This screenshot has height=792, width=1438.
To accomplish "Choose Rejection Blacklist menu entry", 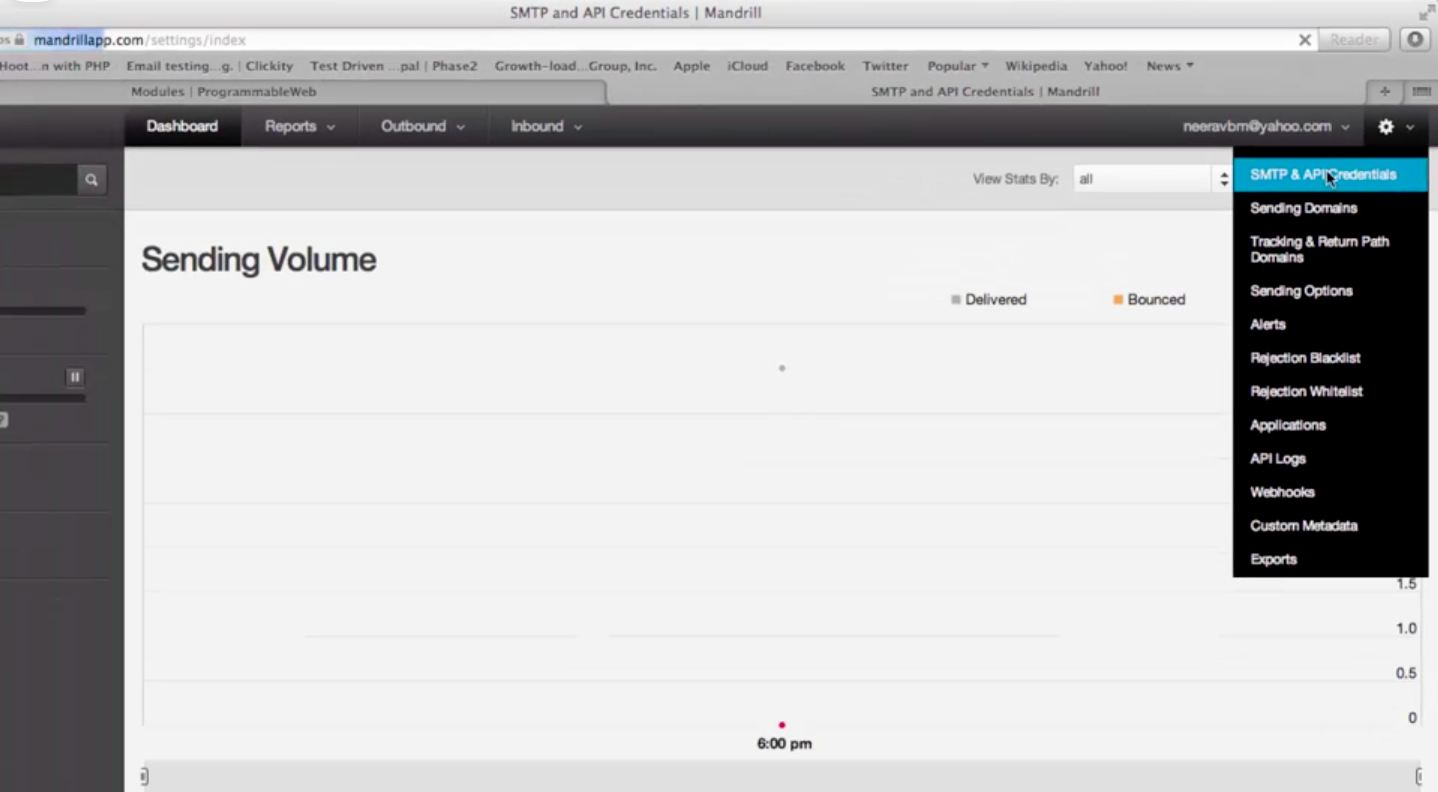I will (x=1305, y=358).
